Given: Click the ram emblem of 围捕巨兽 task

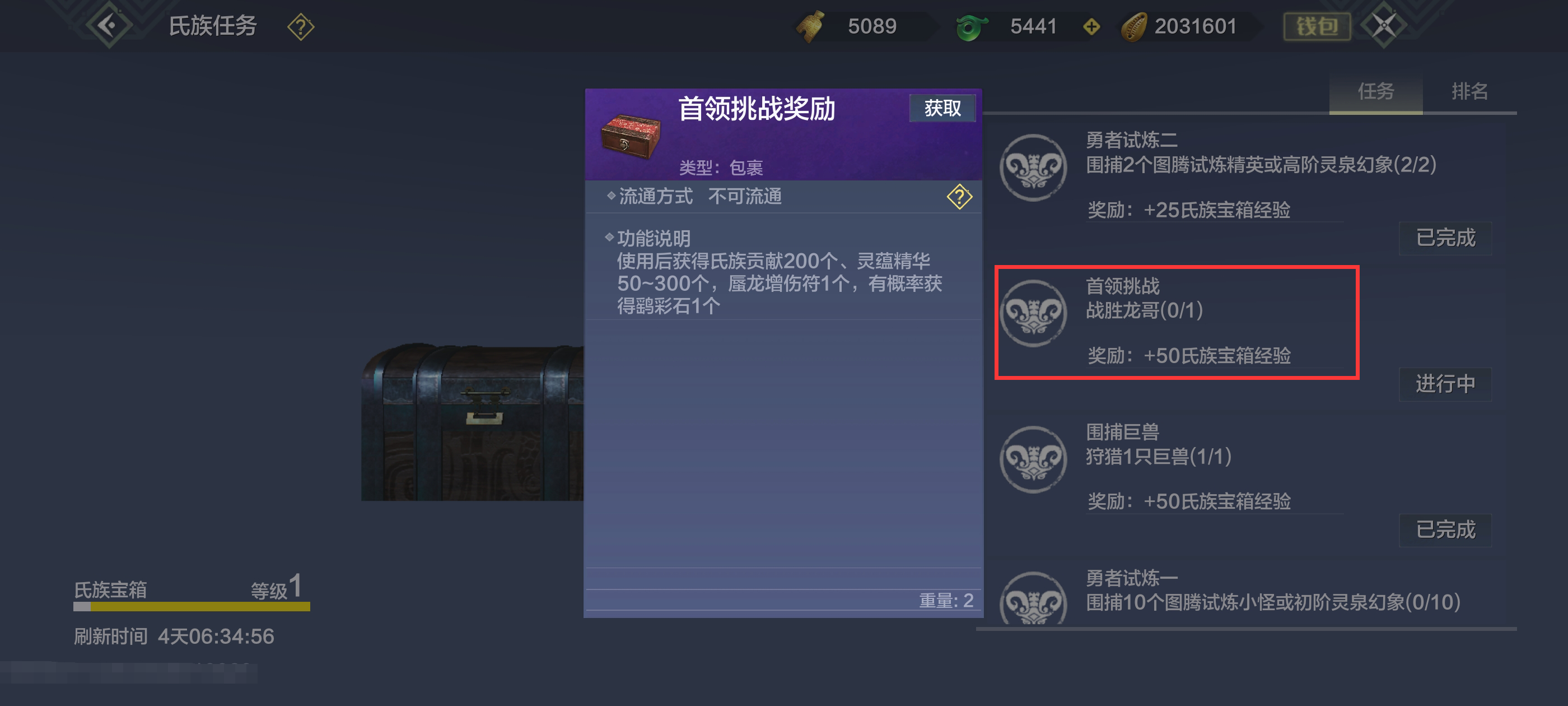Looking at the screenshot, I should point(1033,459).
